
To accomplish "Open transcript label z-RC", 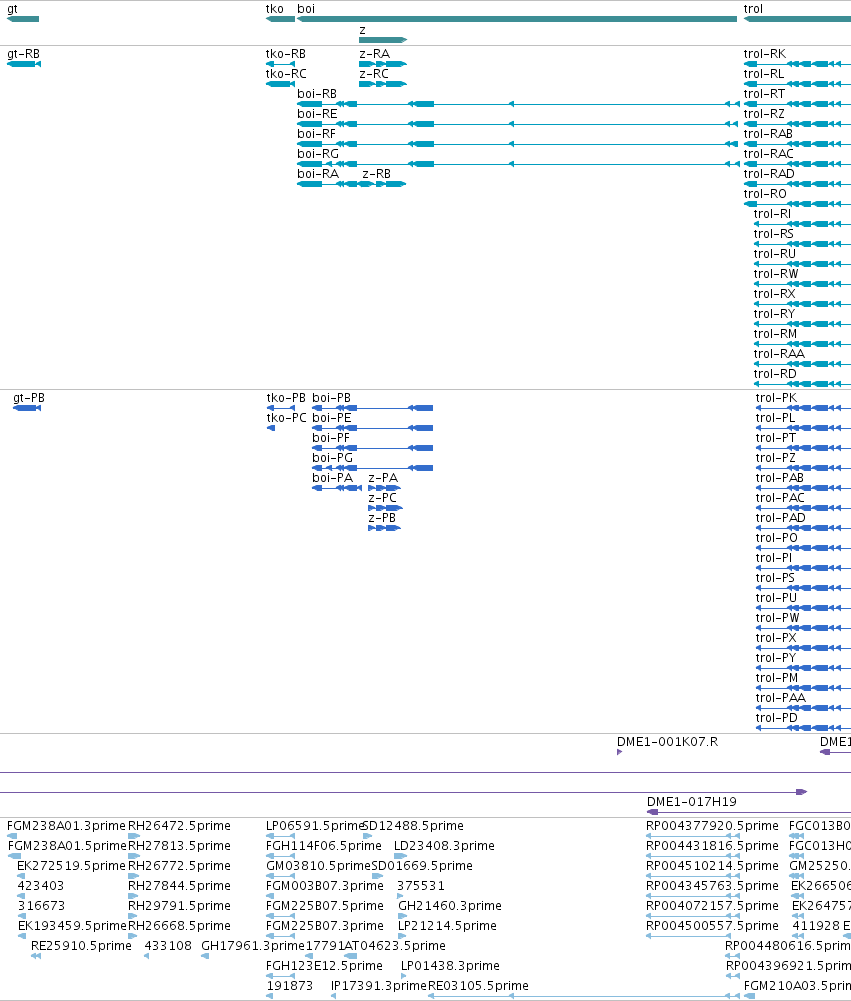I will (x=373, y=73).
